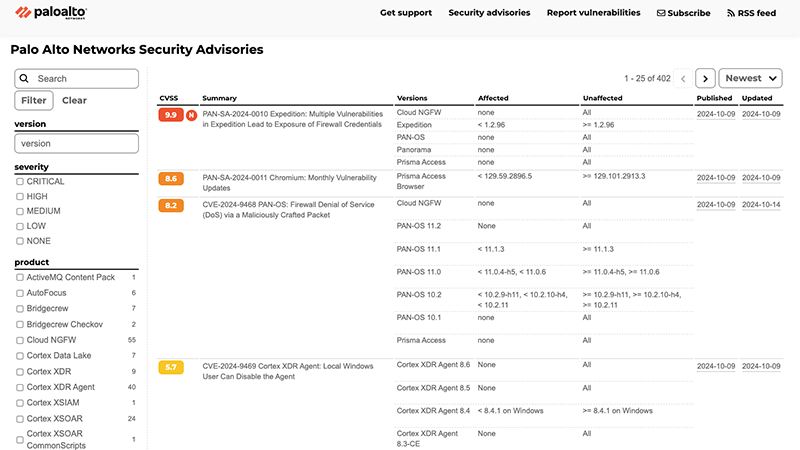Click the '>= 129.101.2913.3' unaffected cell

pos(614,176)
